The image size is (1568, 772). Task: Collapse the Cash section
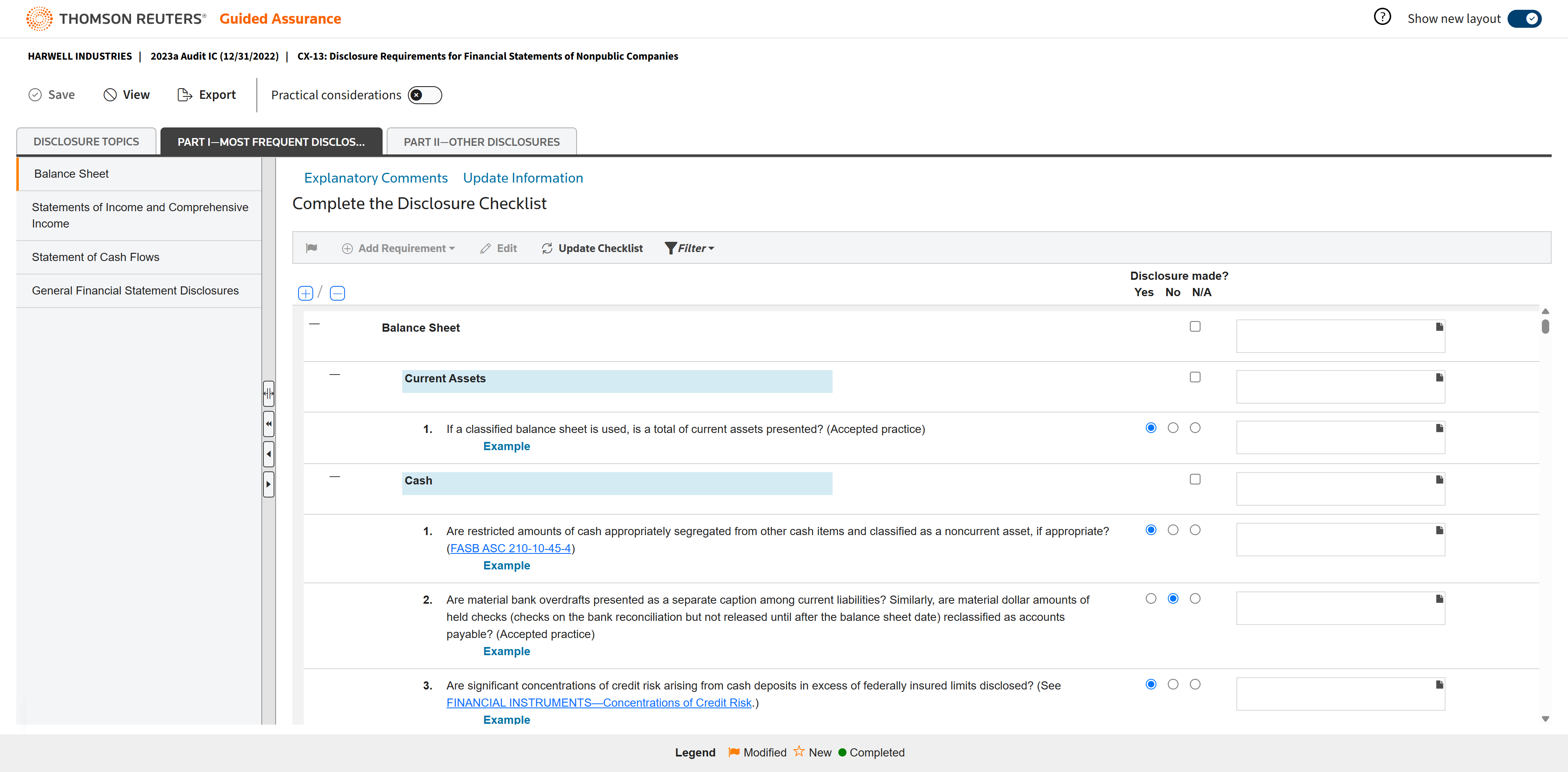point(335,477)
